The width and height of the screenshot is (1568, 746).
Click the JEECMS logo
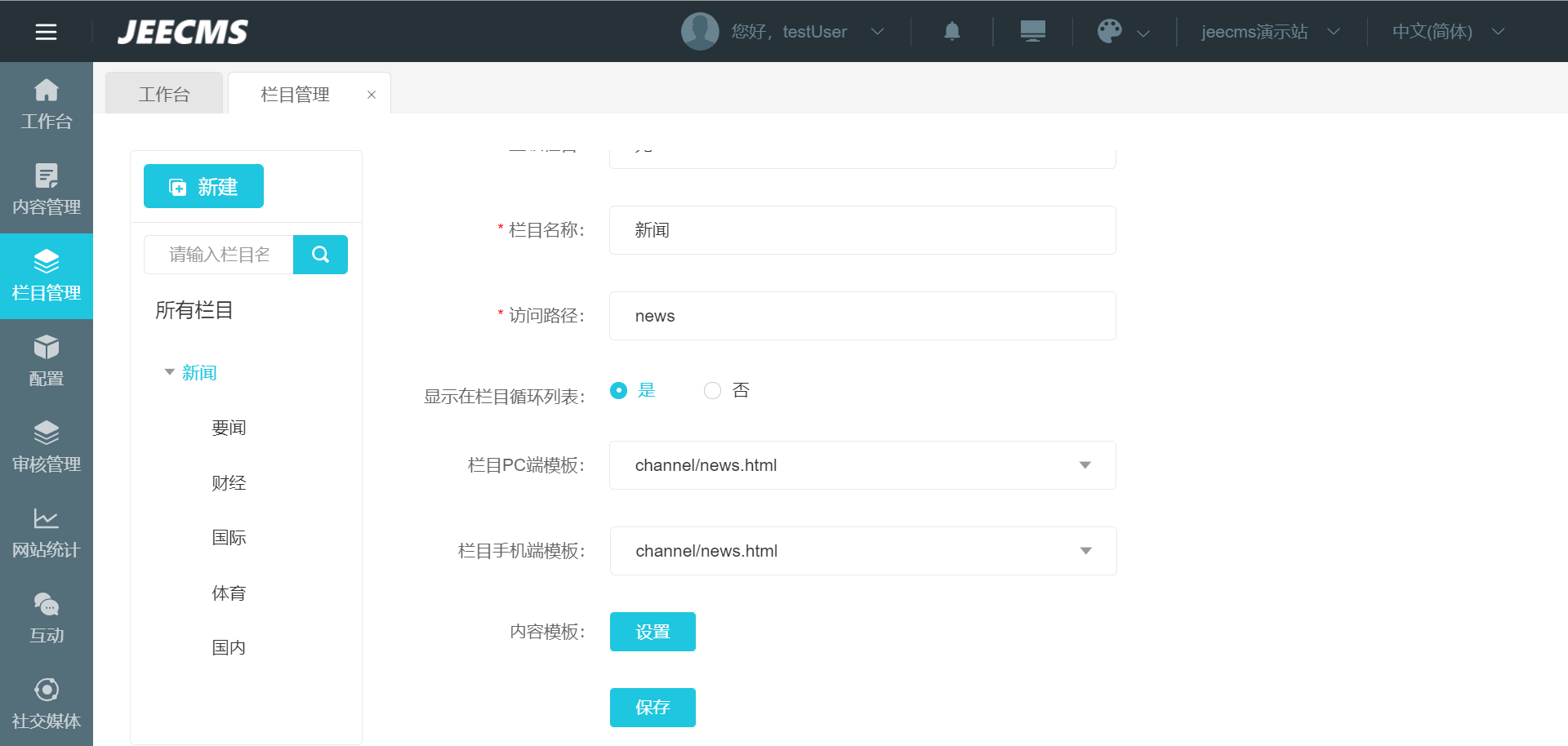183,32
